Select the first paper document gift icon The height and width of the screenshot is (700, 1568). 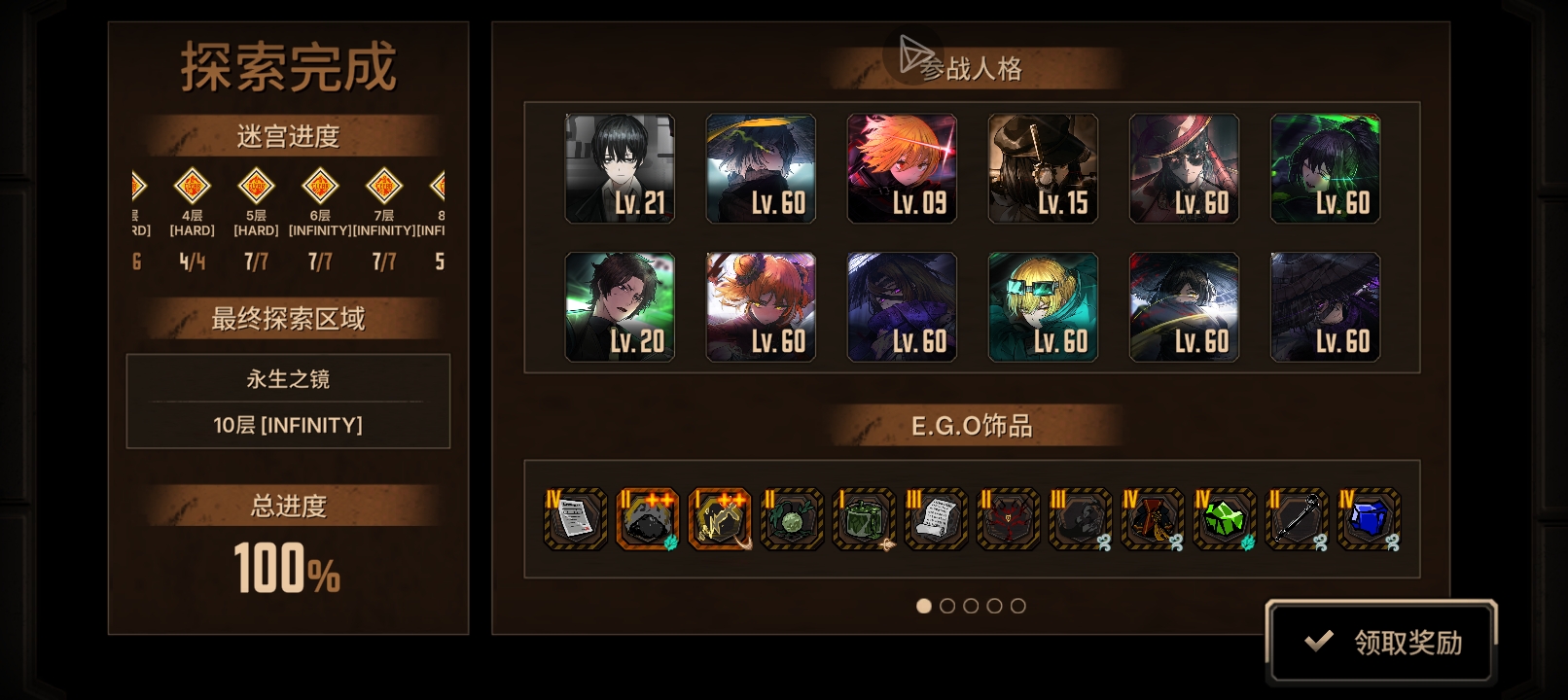(x=575, y=519)
